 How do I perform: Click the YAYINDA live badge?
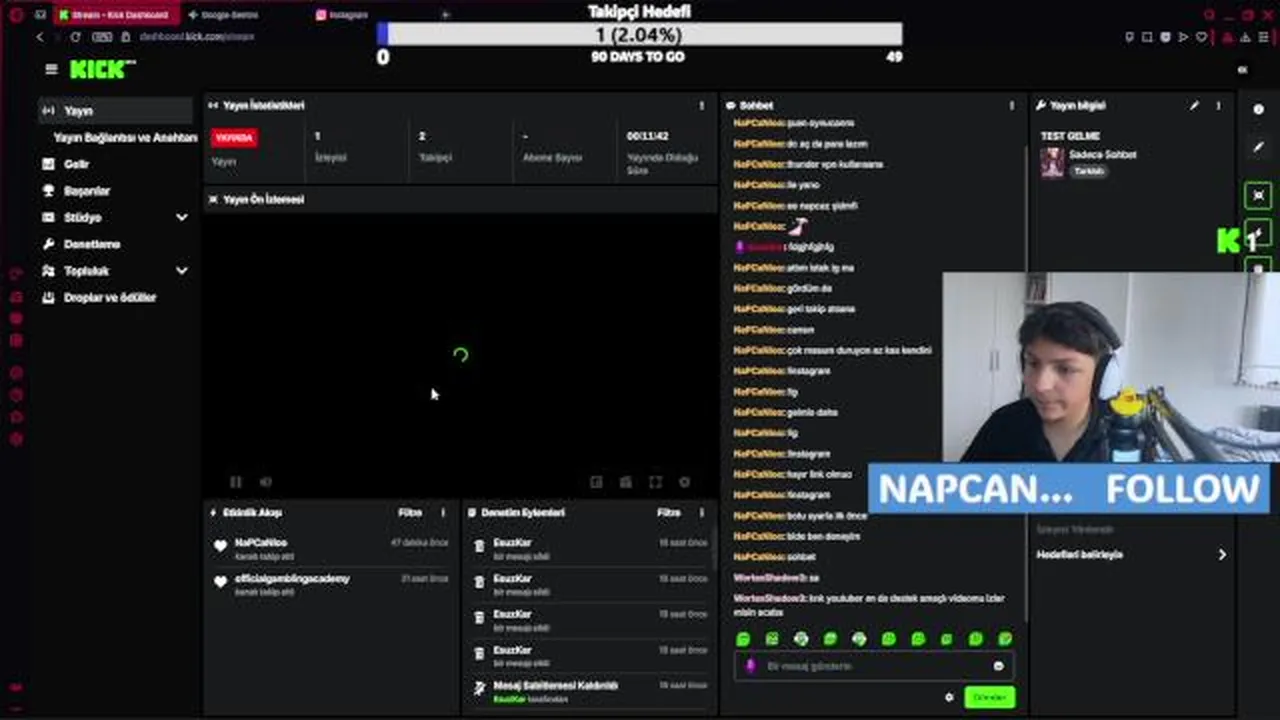pos(234,137)
